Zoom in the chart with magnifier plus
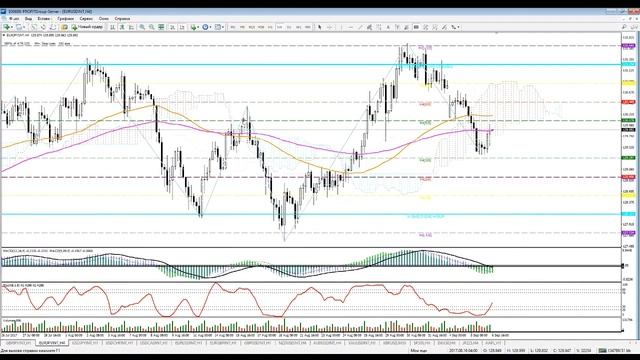The height and width of the screenshot is (360, 640). [x=142, y=27]
